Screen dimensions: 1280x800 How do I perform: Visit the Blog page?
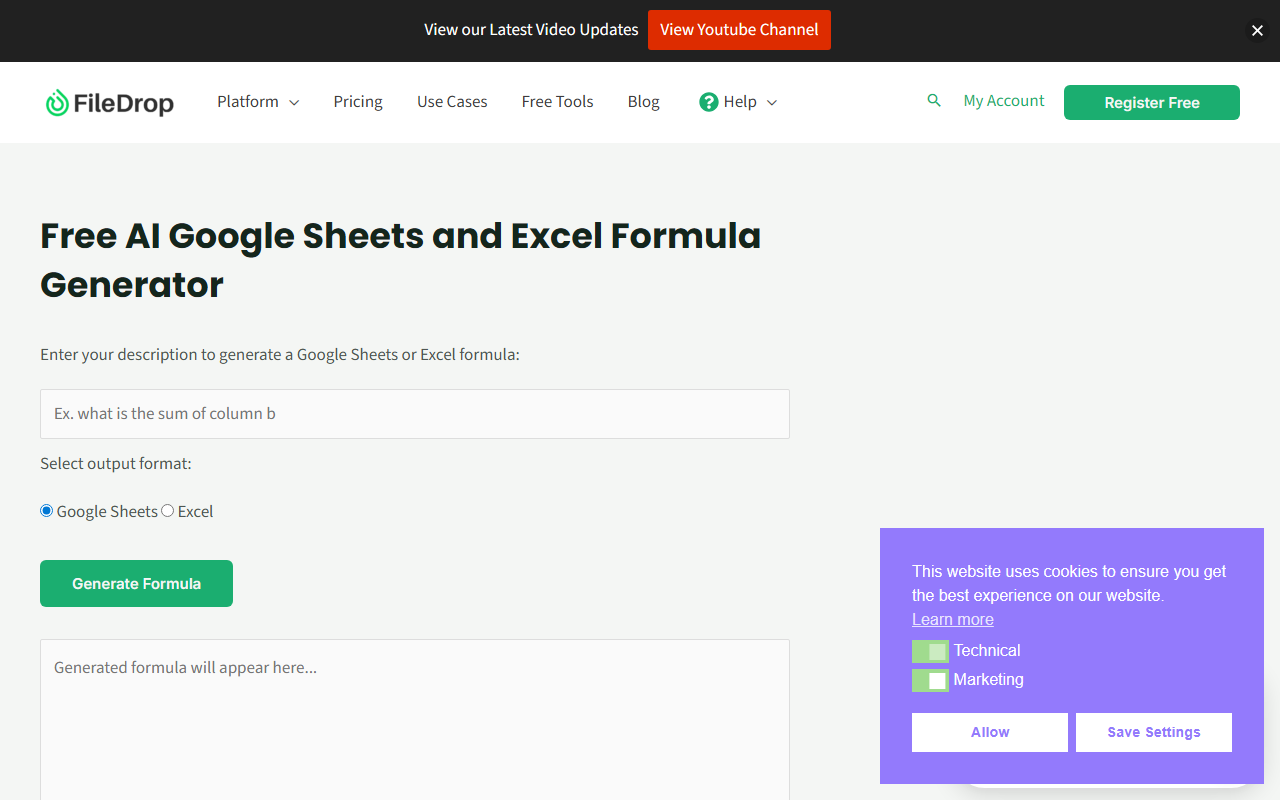643,102
